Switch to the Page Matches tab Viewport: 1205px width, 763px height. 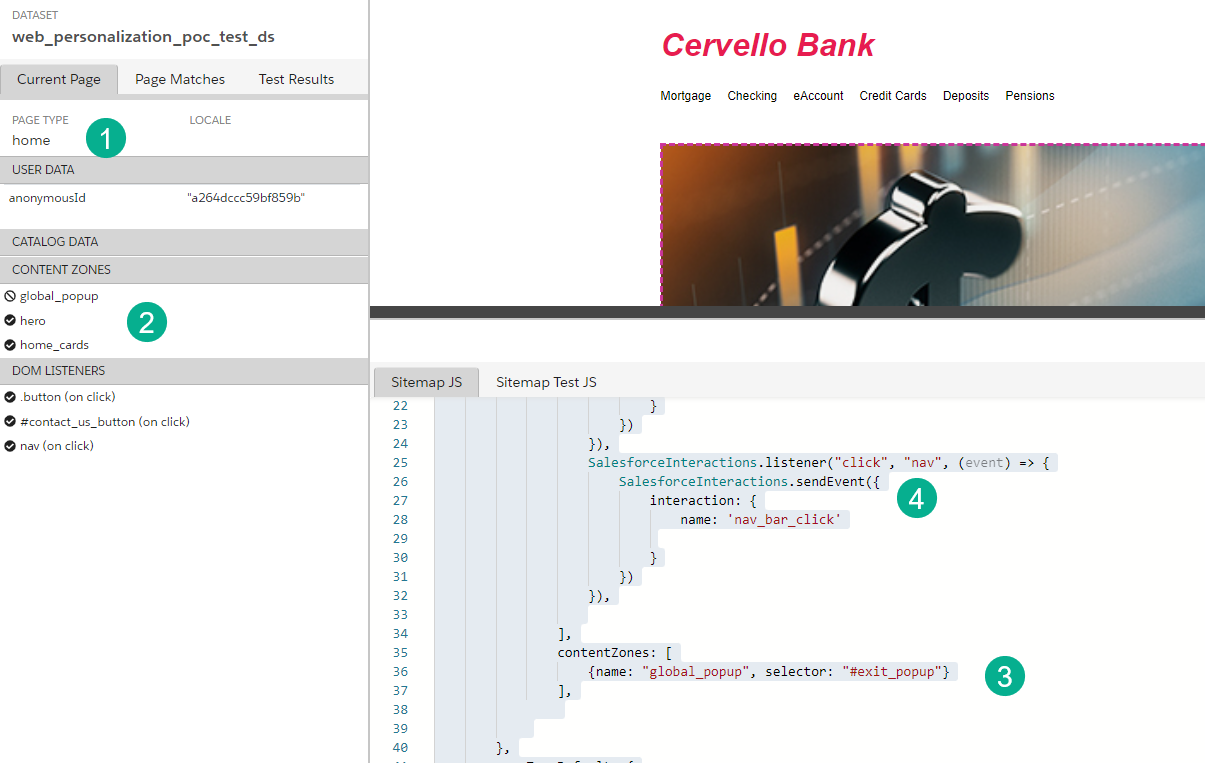pyautogui.click(x=180, y=79)
